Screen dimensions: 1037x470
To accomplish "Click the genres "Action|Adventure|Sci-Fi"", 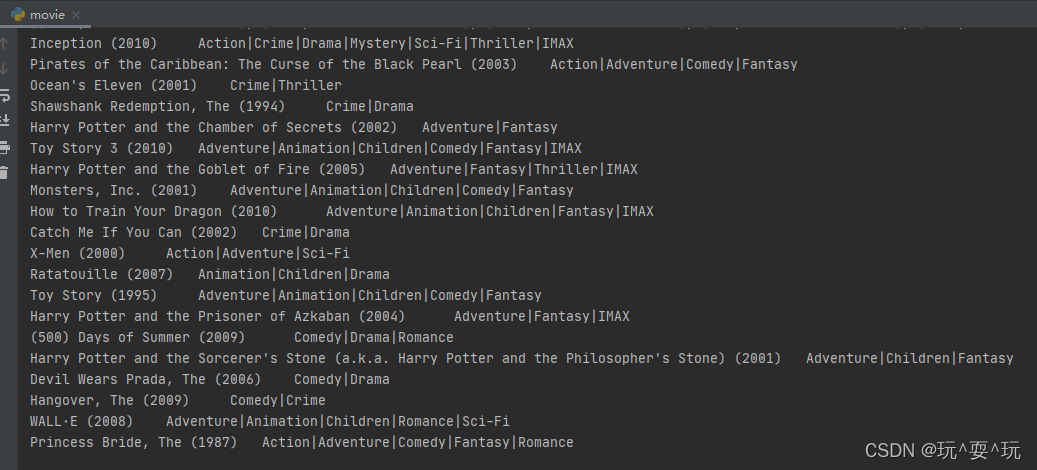I will 258,254.
